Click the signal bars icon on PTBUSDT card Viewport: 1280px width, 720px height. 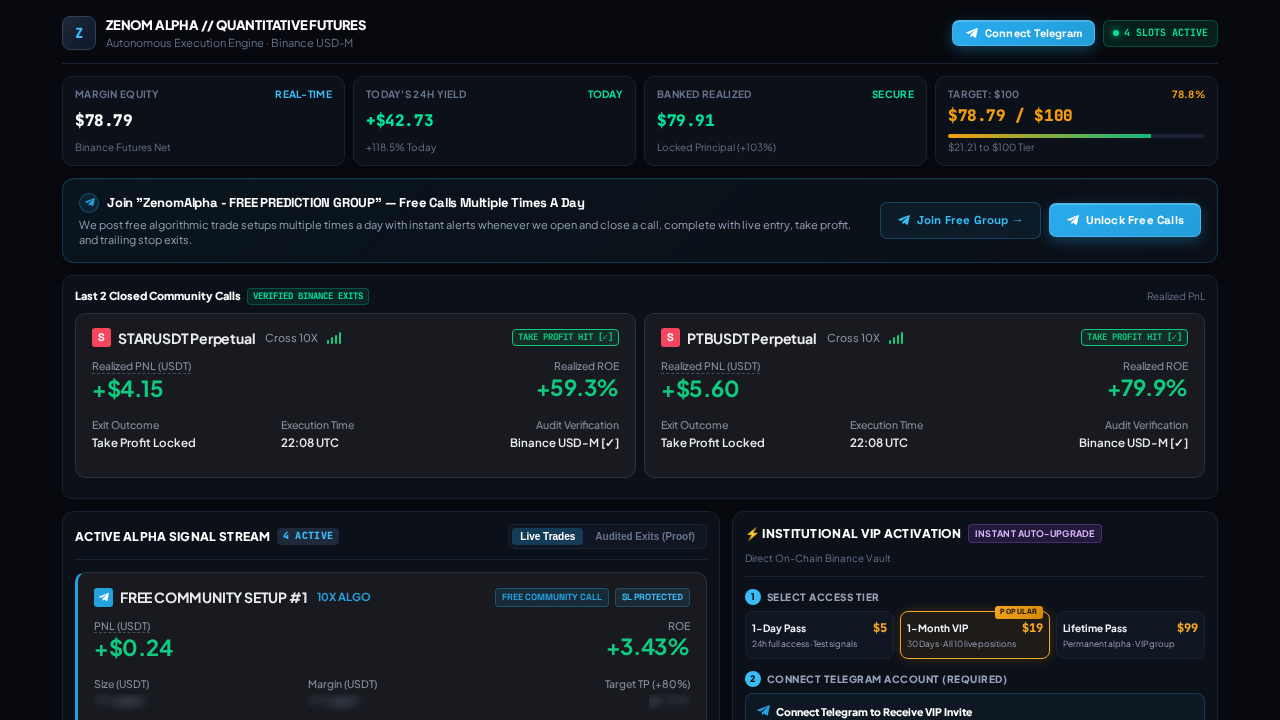coord(896,338)
